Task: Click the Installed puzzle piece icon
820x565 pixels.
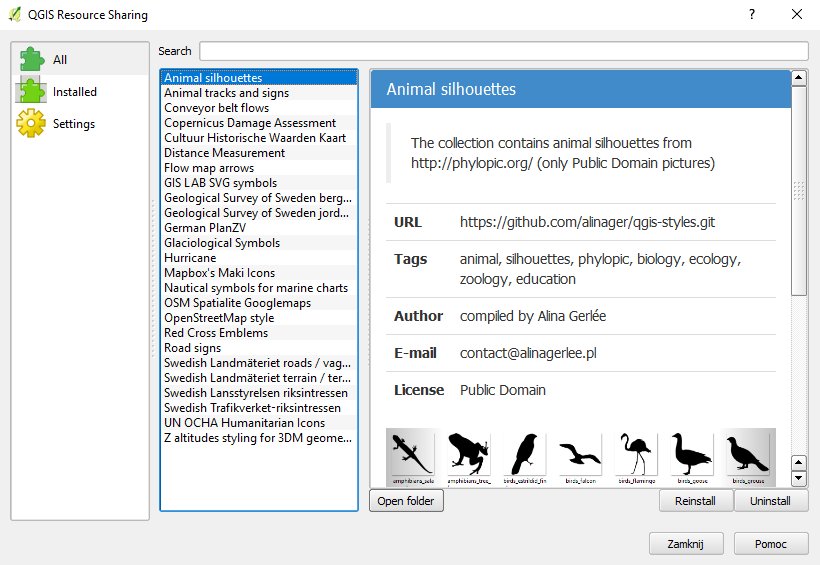Action: pos(31,90)
